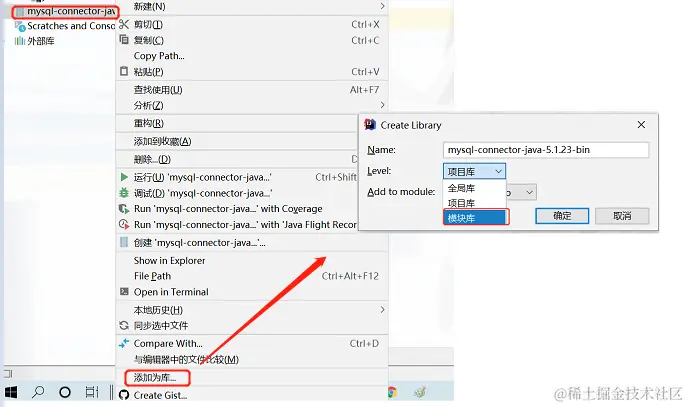Close the Create Library dialog

(641, 125)
